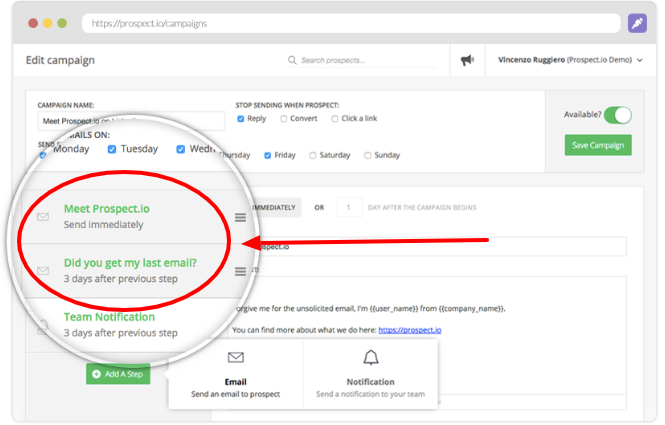The image size is (665, 425).
Task: Check the Sunday checkbox
Action: [x=368, y=156]
